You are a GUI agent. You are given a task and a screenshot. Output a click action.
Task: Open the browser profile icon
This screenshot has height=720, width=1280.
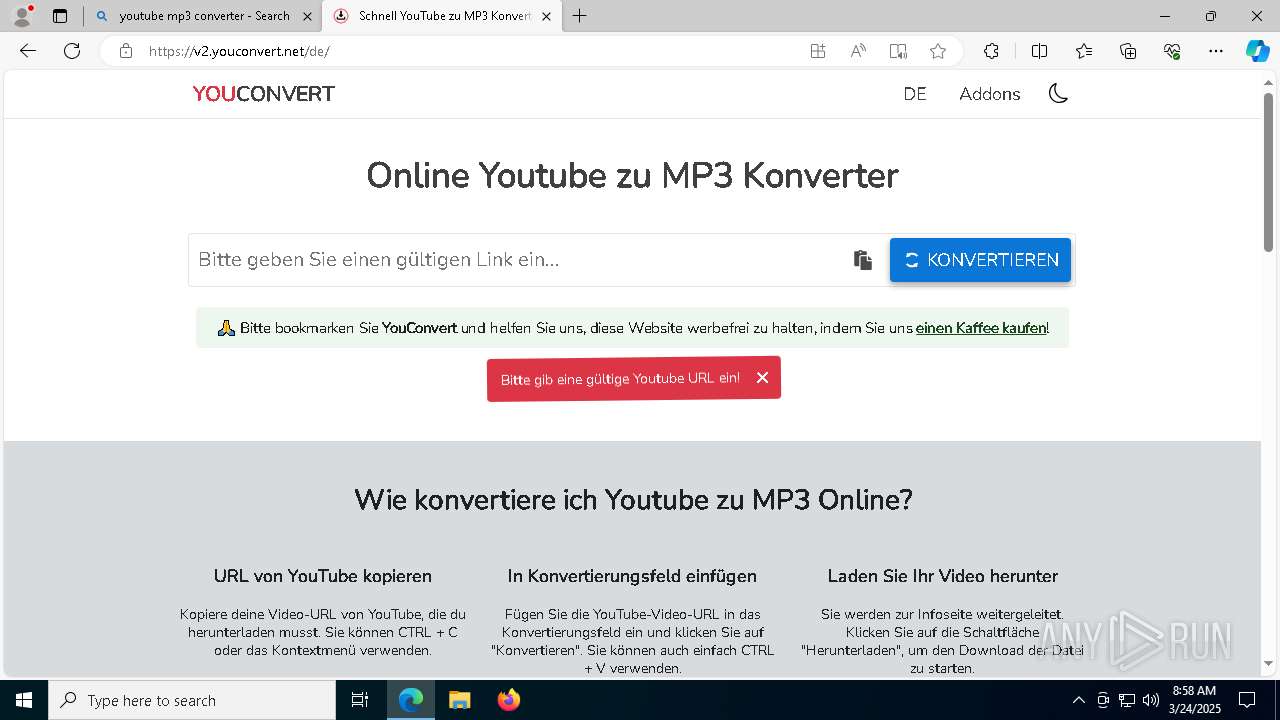point(22,16)
